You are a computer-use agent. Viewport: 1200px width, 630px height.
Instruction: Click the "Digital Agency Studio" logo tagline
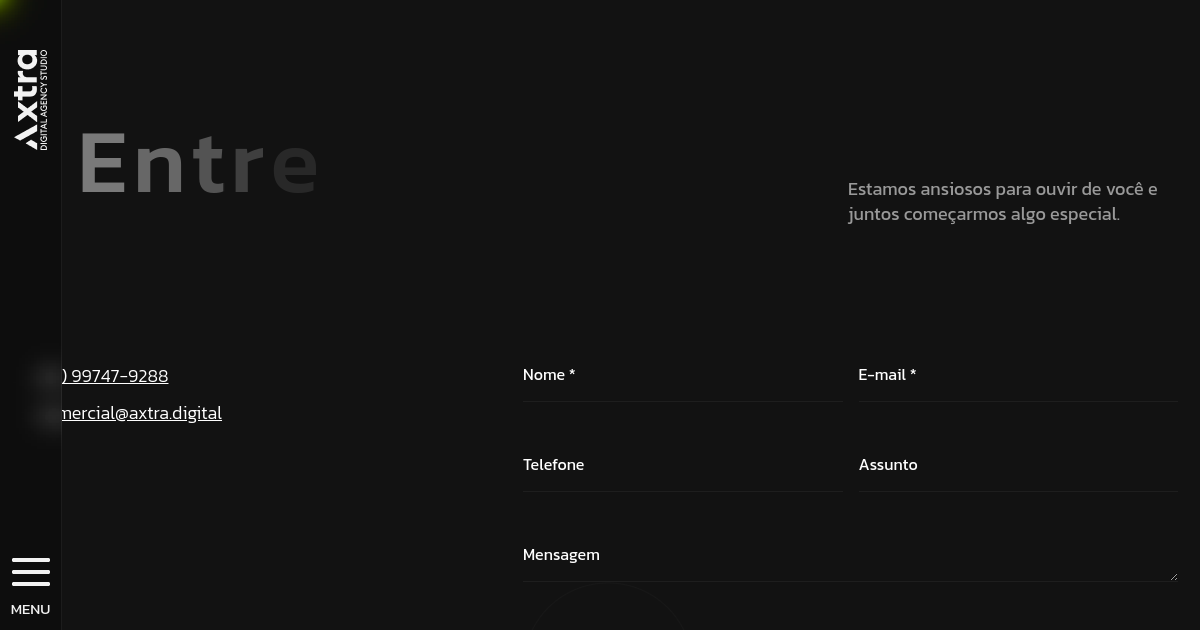pyautogui.click(x=44, y=100)
